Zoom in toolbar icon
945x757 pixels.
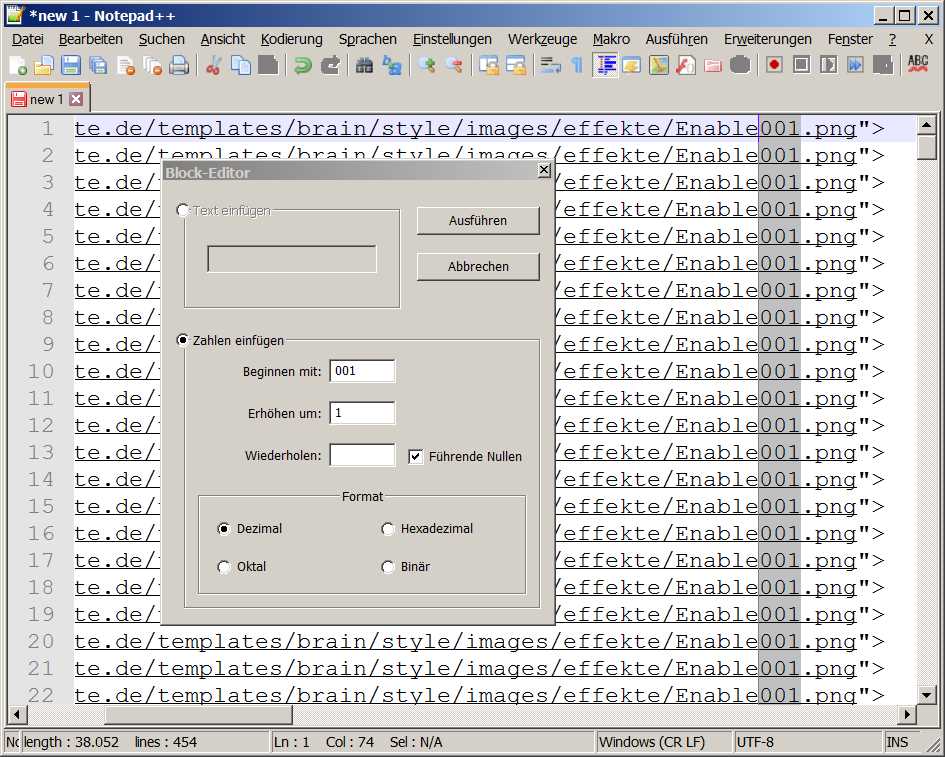[x=427, y=65]
